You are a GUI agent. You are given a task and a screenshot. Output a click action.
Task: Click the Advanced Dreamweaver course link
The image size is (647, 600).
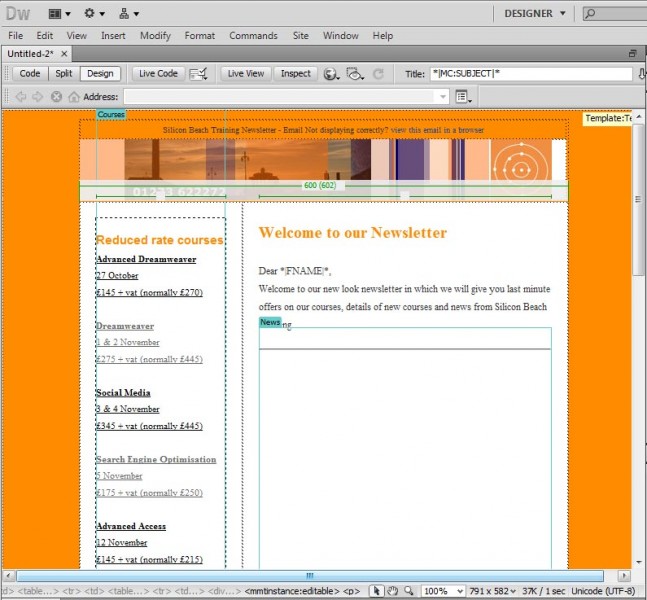[x=146, y=259]
